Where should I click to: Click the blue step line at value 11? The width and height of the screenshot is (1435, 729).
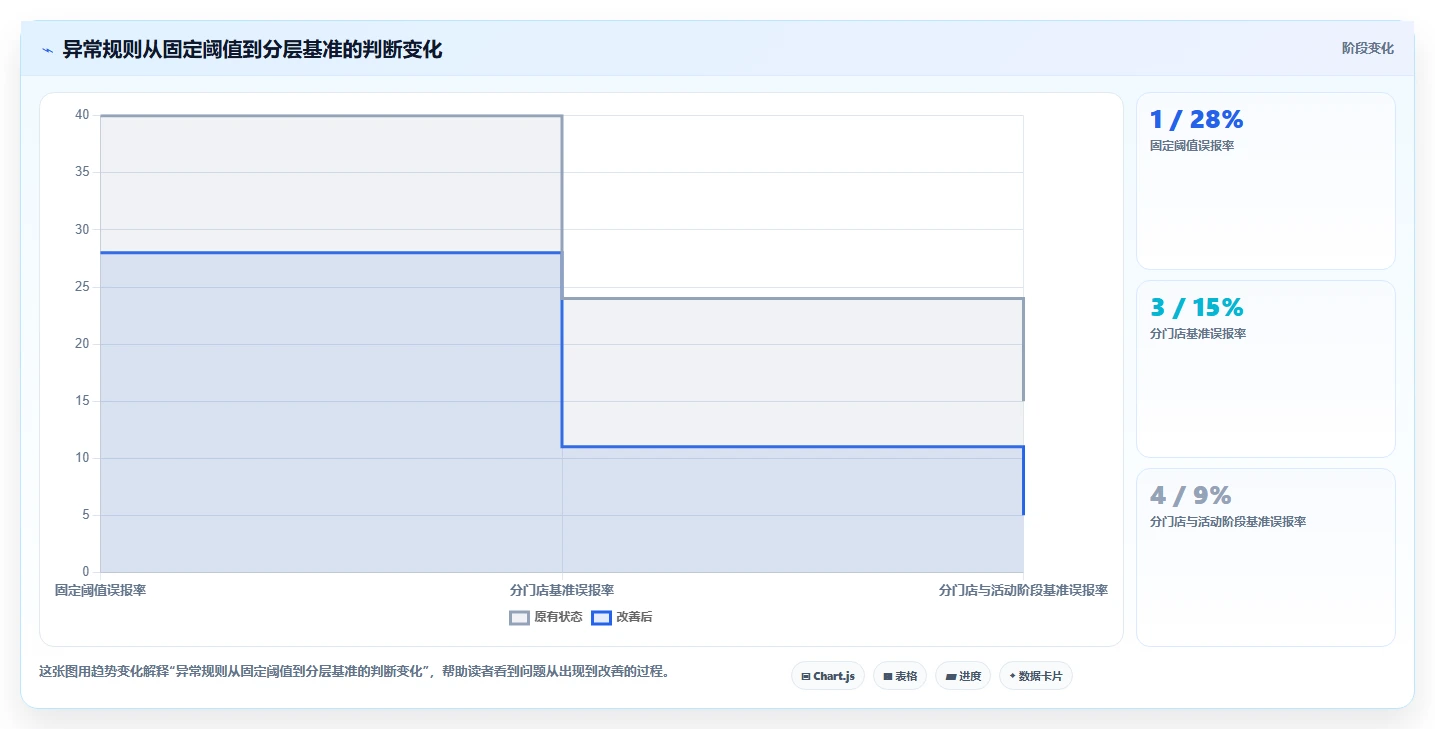[x=792, y=446]
